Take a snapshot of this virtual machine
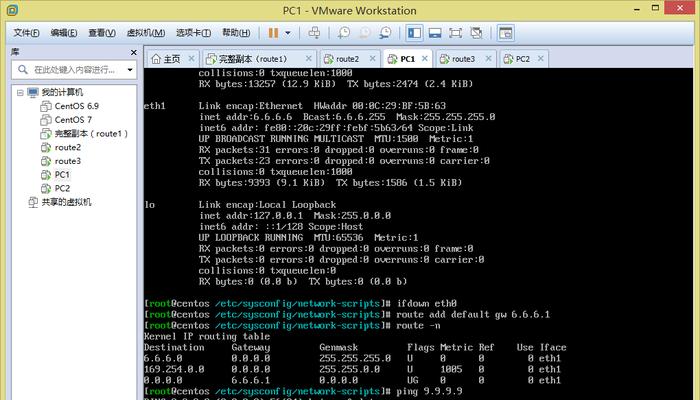The height and width of the screenshot is (400, 700). [x=344, y=33]
